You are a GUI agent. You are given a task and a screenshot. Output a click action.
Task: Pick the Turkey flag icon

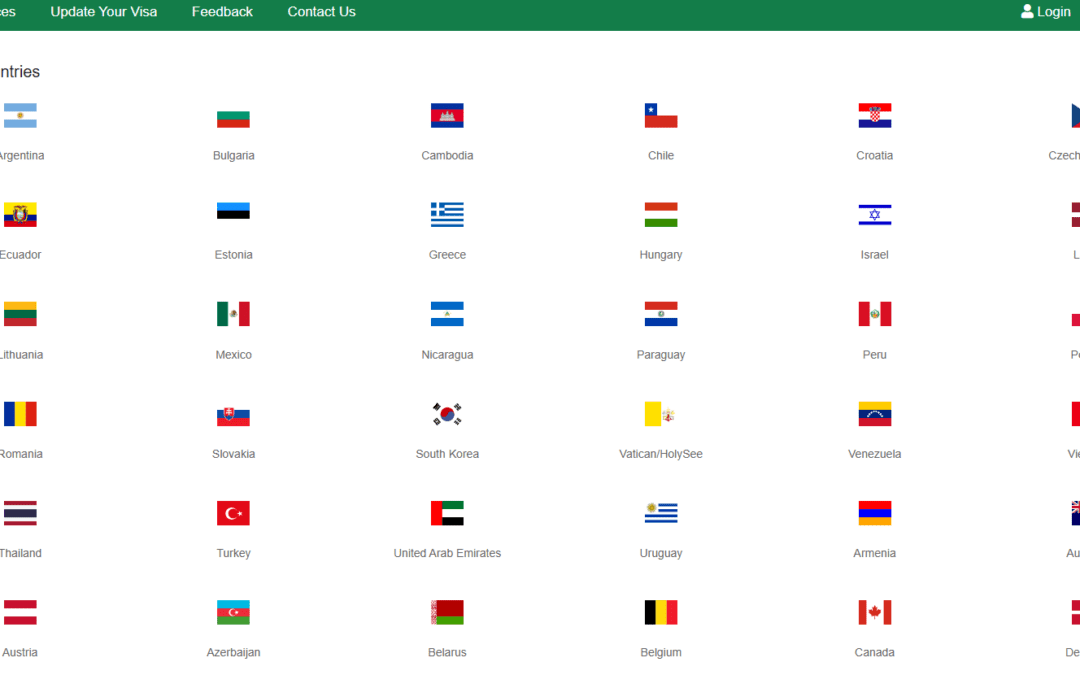tap(233, 513)
